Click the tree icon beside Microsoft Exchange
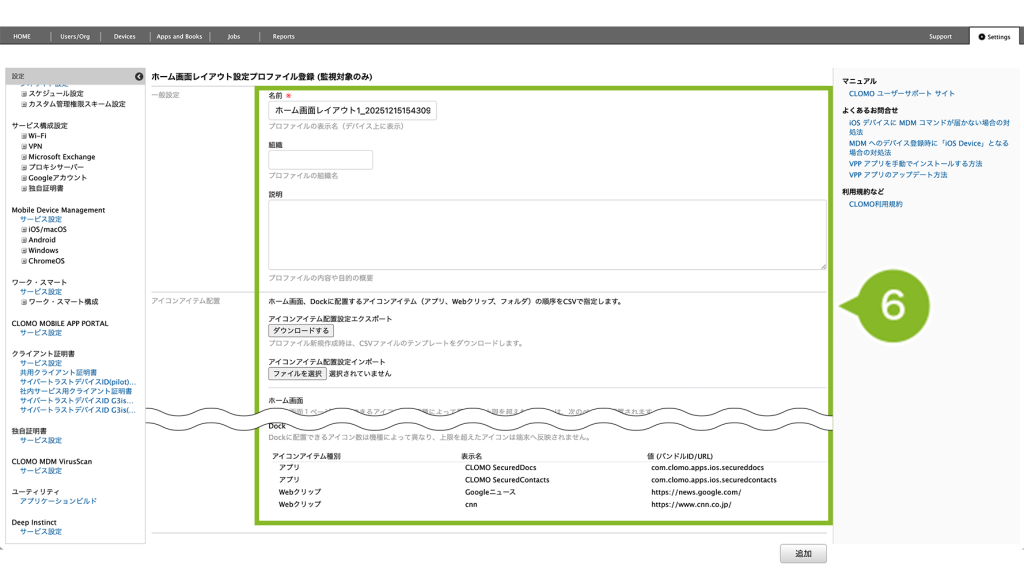 click(24, 157)
